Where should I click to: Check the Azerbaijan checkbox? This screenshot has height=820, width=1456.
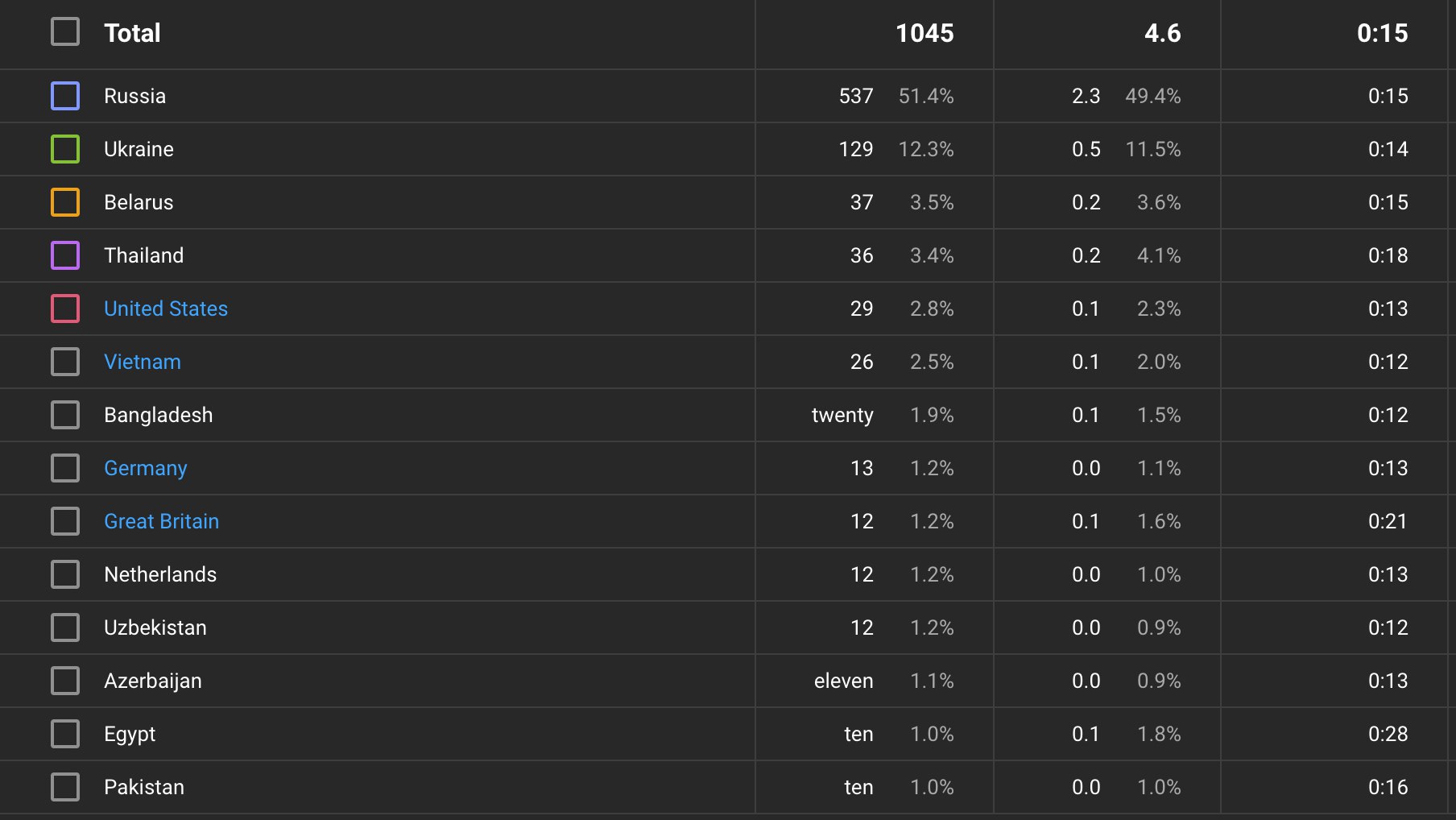point(65,681)
